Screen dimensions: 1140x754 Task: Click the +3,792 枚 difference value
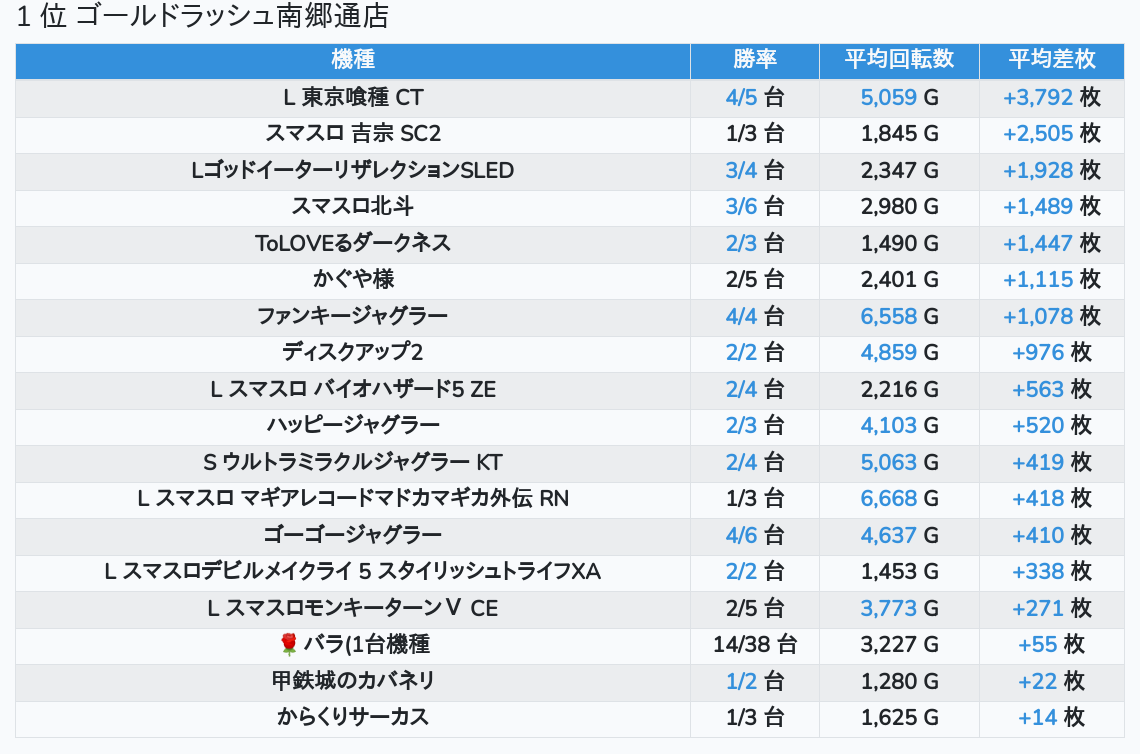point(1051,97)
